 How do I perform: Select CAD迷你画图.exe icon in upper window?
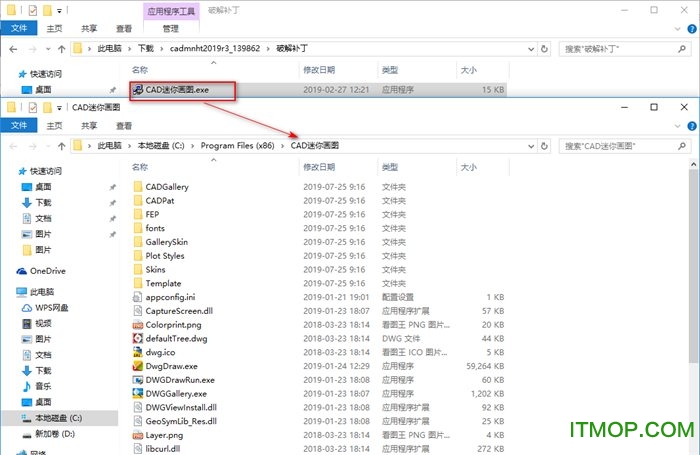[x=138, y=90]
